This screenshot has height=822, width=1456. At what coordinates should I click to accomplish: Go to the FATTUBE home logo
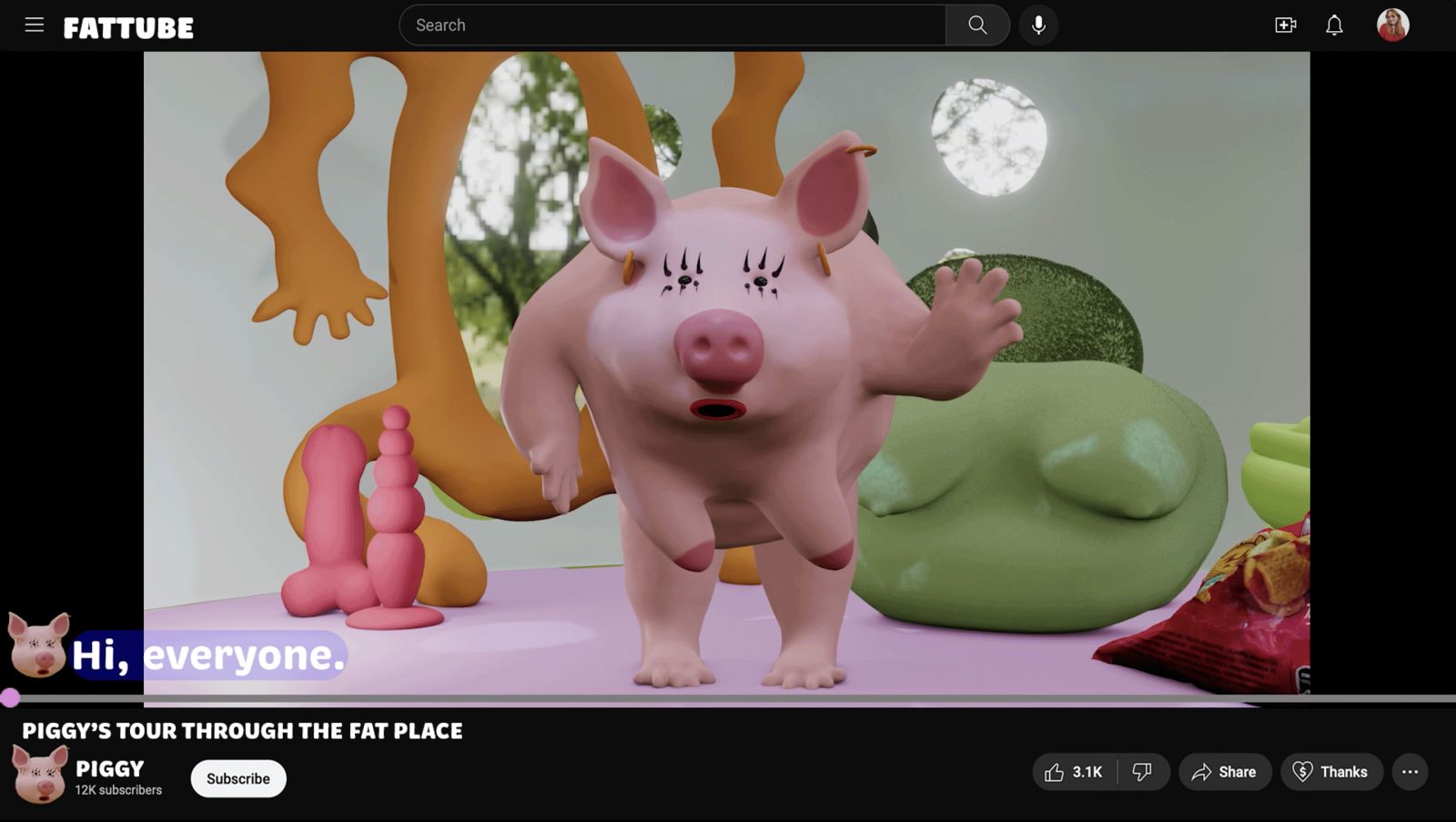[128, 28]
